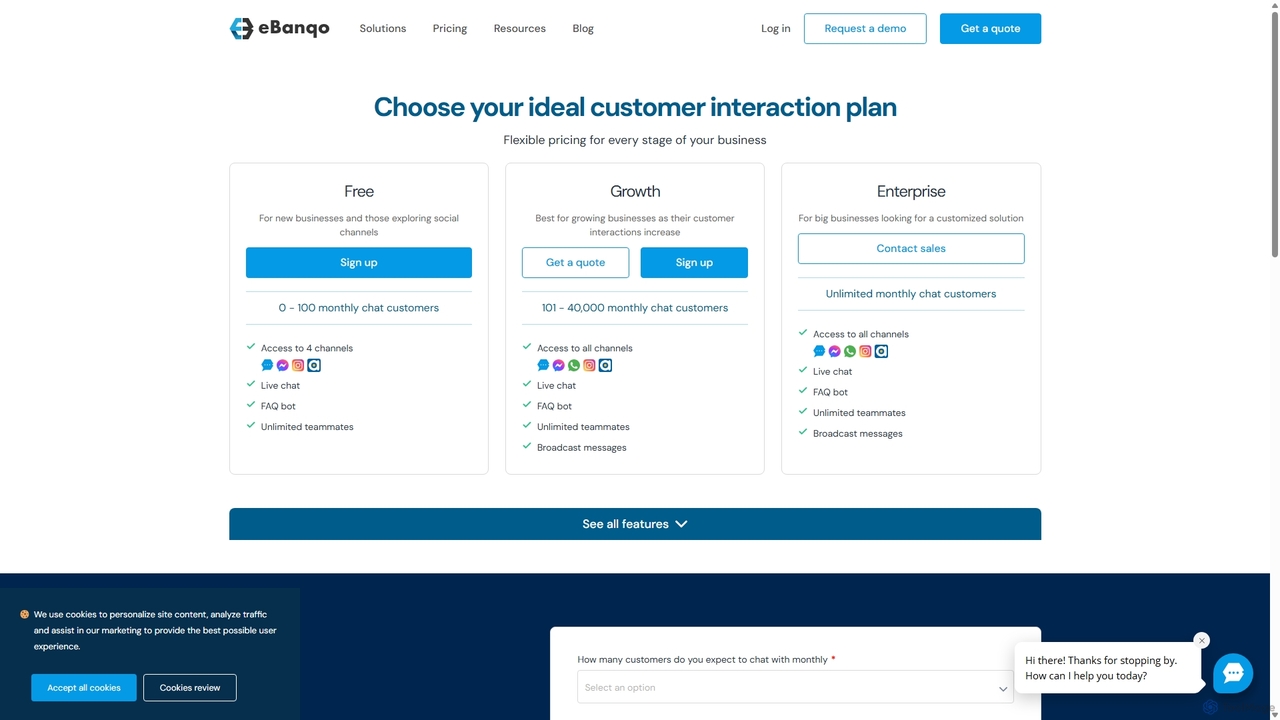Dismiss the chat greeting popup

(1202, 640)
